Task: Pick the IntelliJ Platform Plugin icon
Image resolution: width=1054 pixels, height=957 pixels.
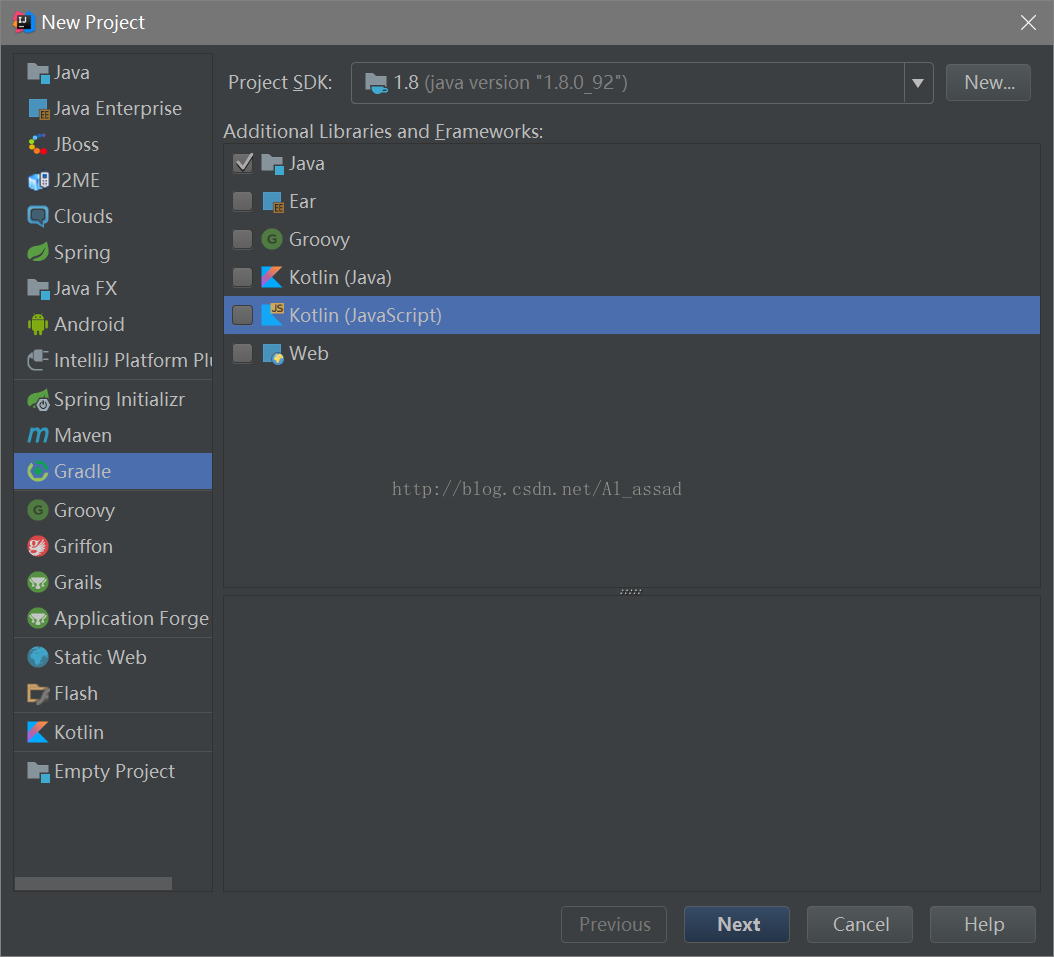Action: pyautogui.click(x=38, y=360)
